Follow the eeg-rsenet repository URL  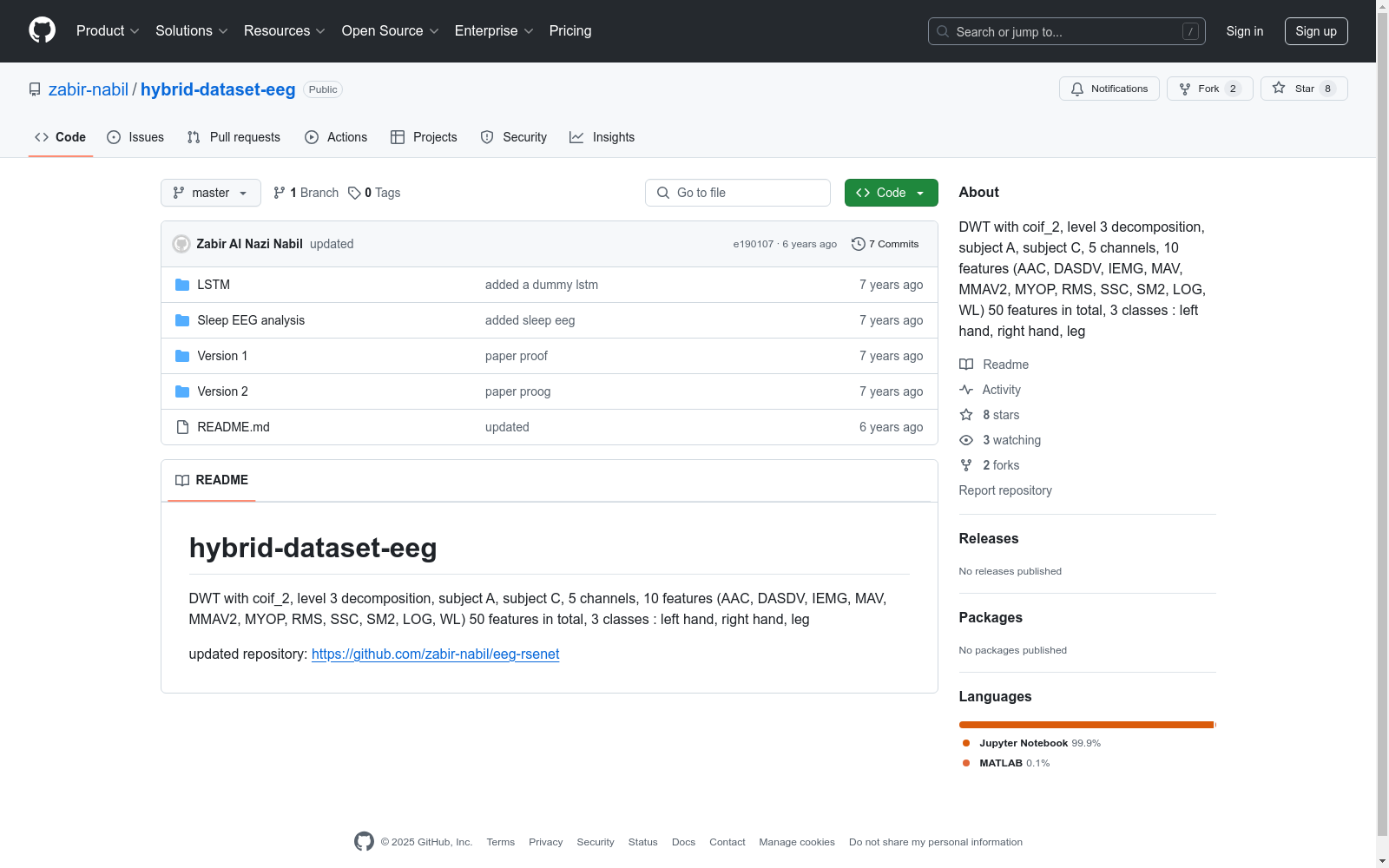click(x=436, y=654)
